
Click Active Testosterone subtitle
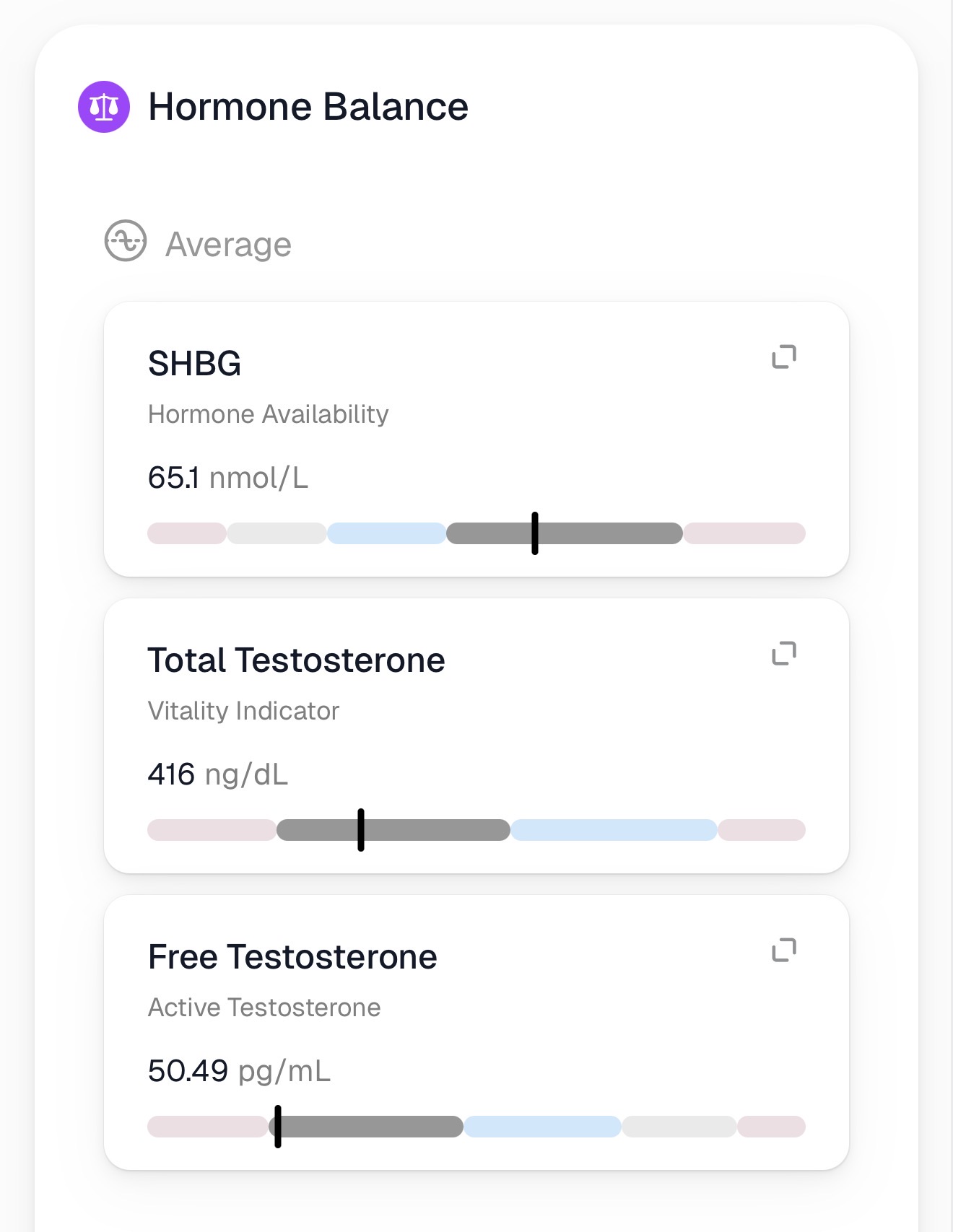coord(264,1008)
